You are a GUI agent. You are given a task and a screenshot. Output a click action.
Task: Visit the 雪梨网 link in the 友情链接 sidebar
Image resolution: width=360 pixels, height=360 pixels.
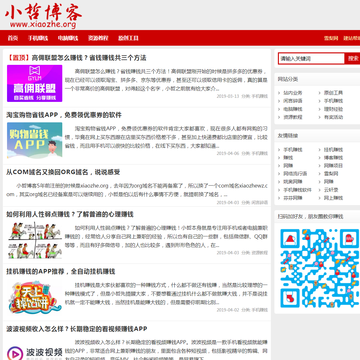pos(331,174)
